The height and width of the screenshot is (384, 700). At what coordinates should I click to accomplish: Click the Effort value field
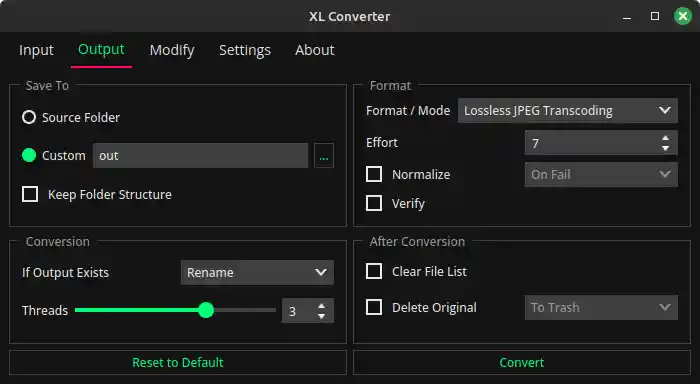(x=601, y=143)
